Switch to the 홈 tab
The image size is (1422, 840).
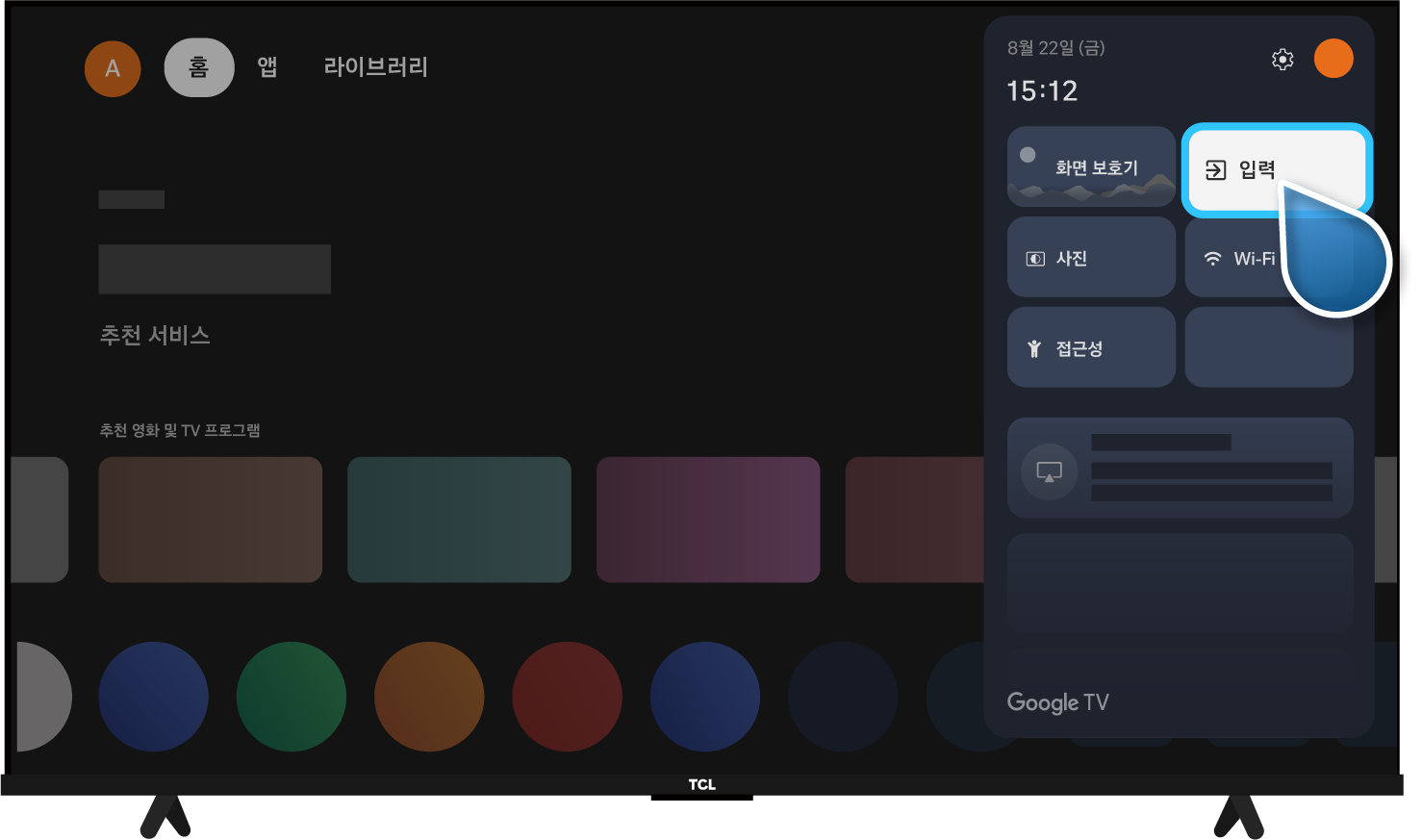pos(199,67)
